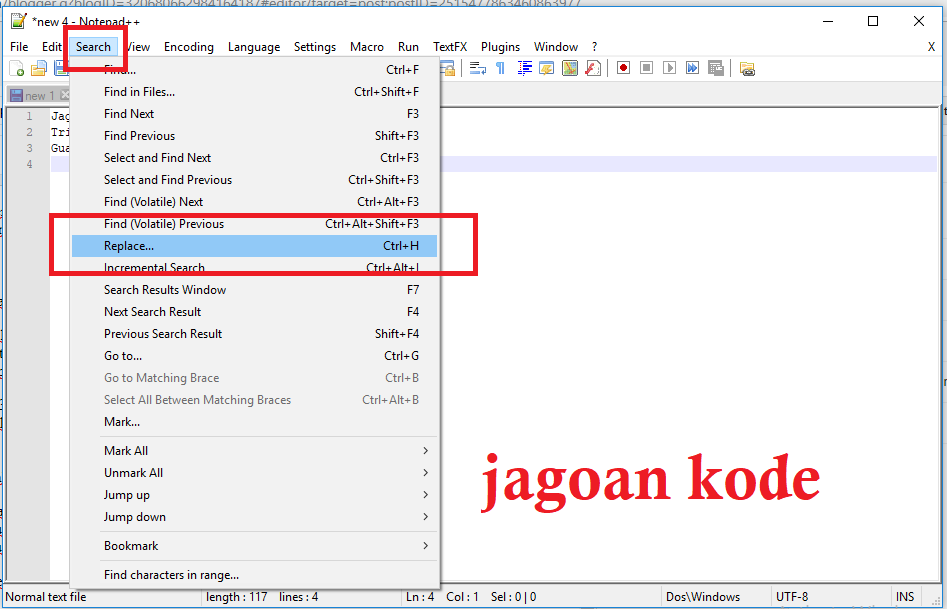
Task: Open the Edit menu
Action: pos(51,47)
